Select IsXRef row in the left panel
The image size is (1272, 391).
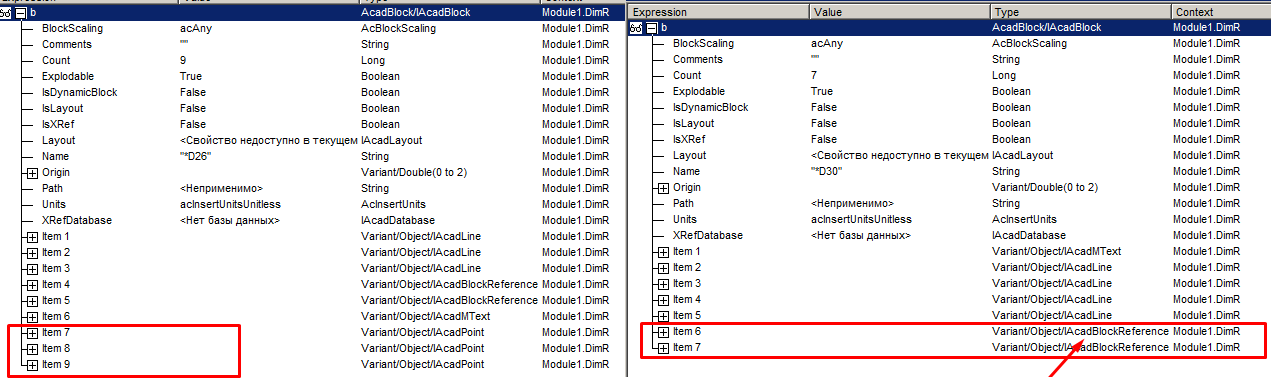click(x=313, y=124)
